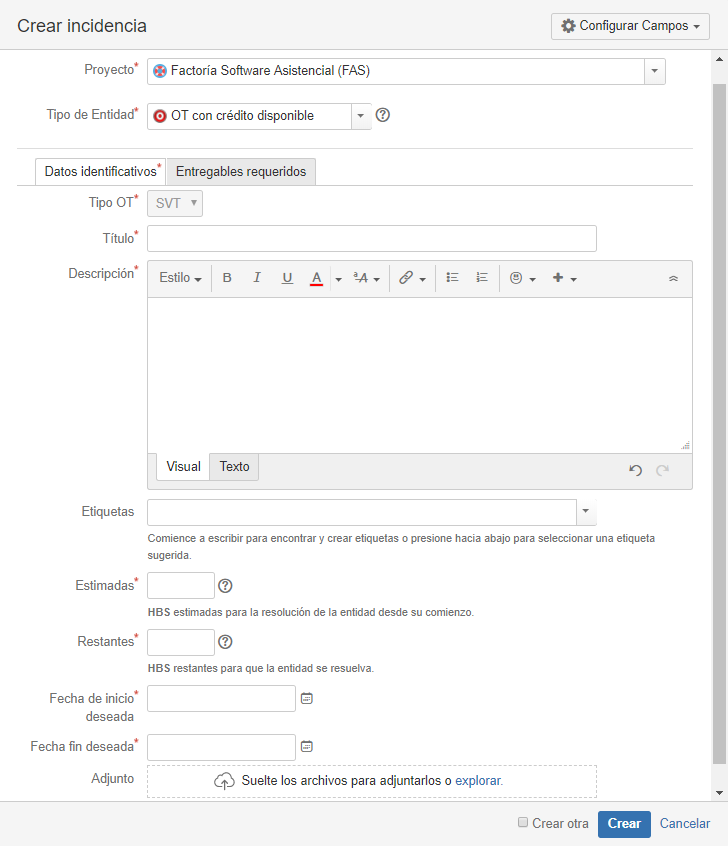The image size is (728, 846).
Task: Click the Cancelar link
Action: pos(685,824)
